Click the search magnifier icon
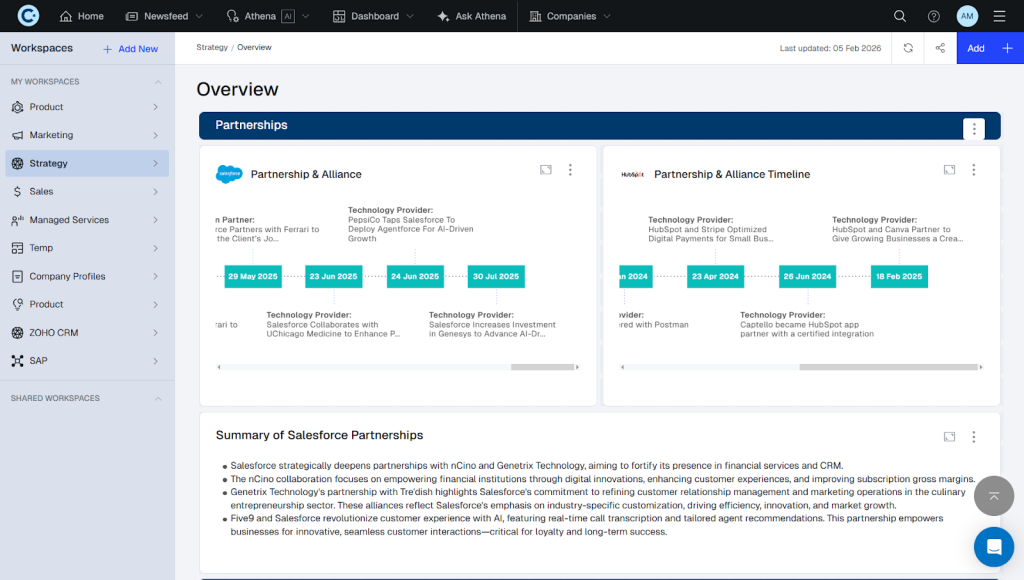This screenshot has width=1024, height=580. pos(899,15)
